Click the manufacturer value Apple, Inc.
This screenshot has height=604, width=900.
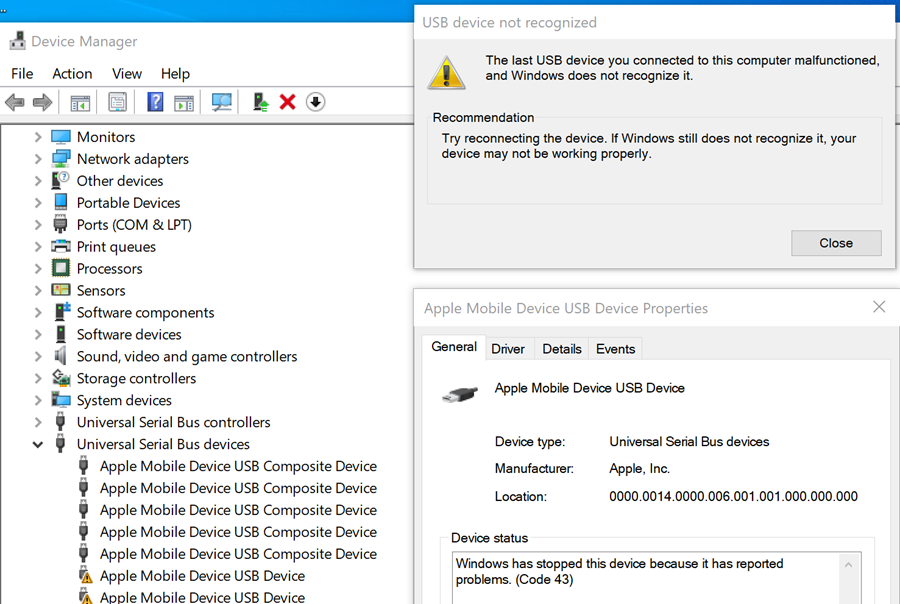tap(639, 469)
